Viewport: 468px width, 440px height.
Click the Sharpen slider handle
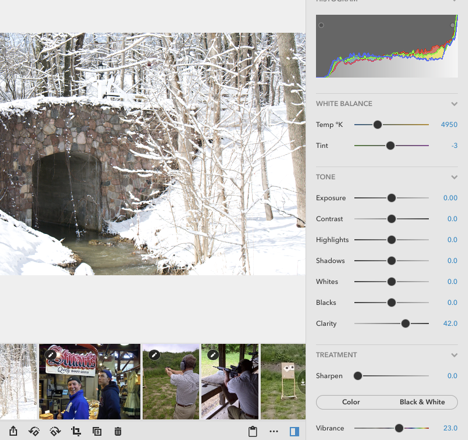click(x=358, y=376)
